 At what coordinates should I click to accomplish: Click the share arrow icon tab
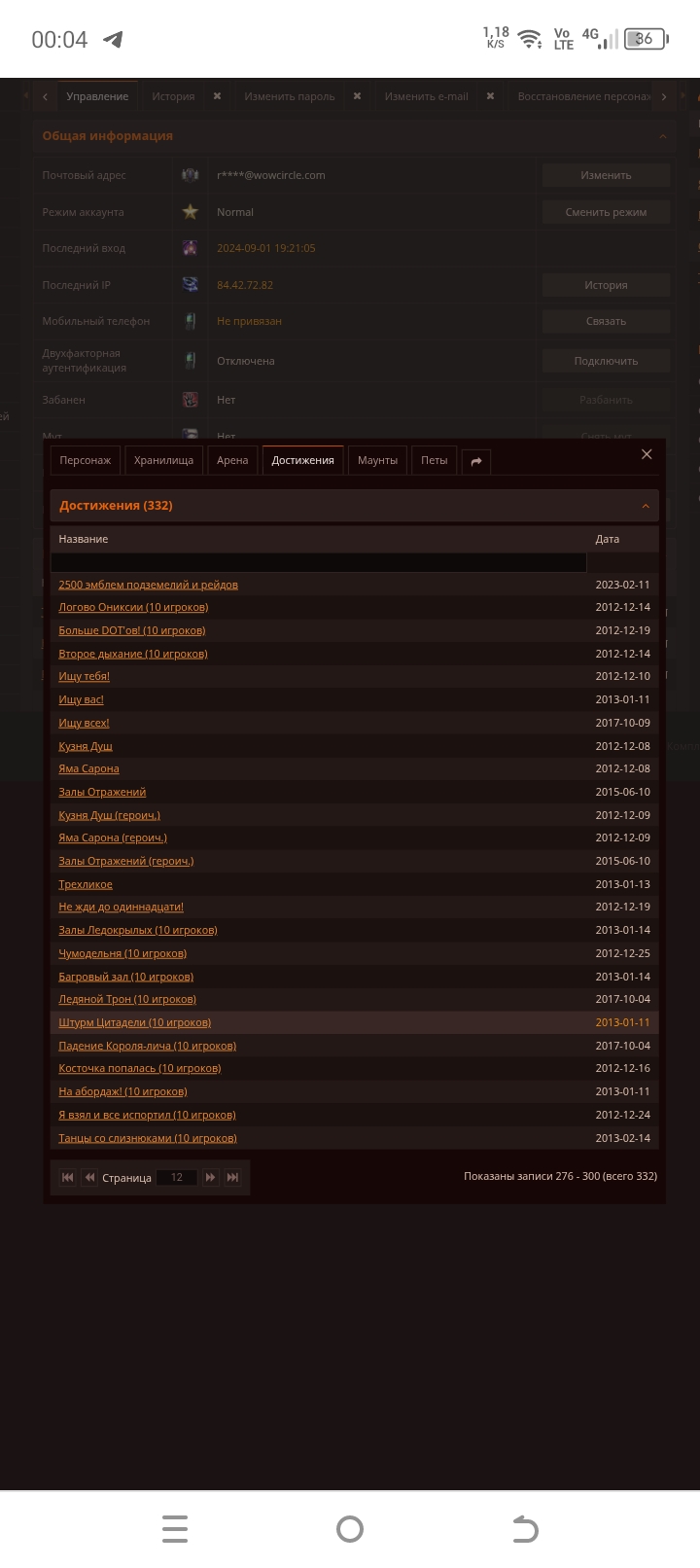click(476, 461)
